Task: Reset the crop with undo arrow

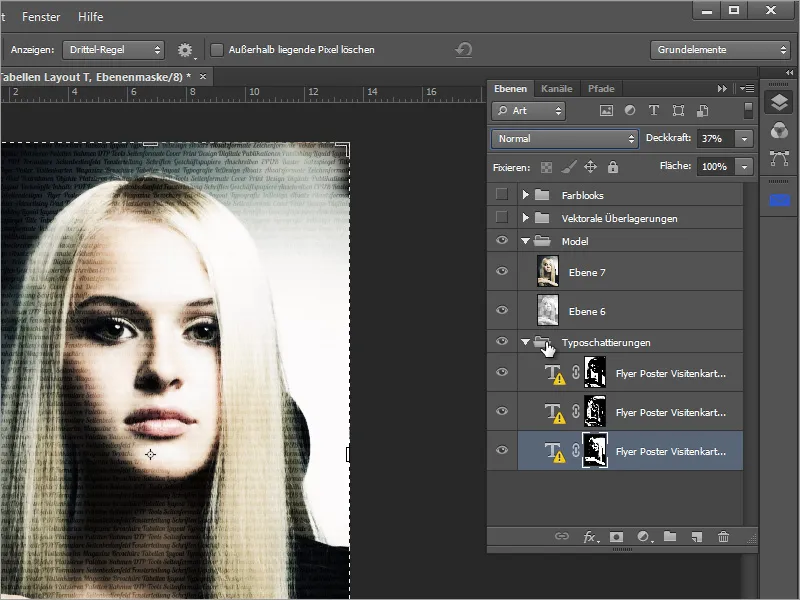Action: [x=463, y=50]
